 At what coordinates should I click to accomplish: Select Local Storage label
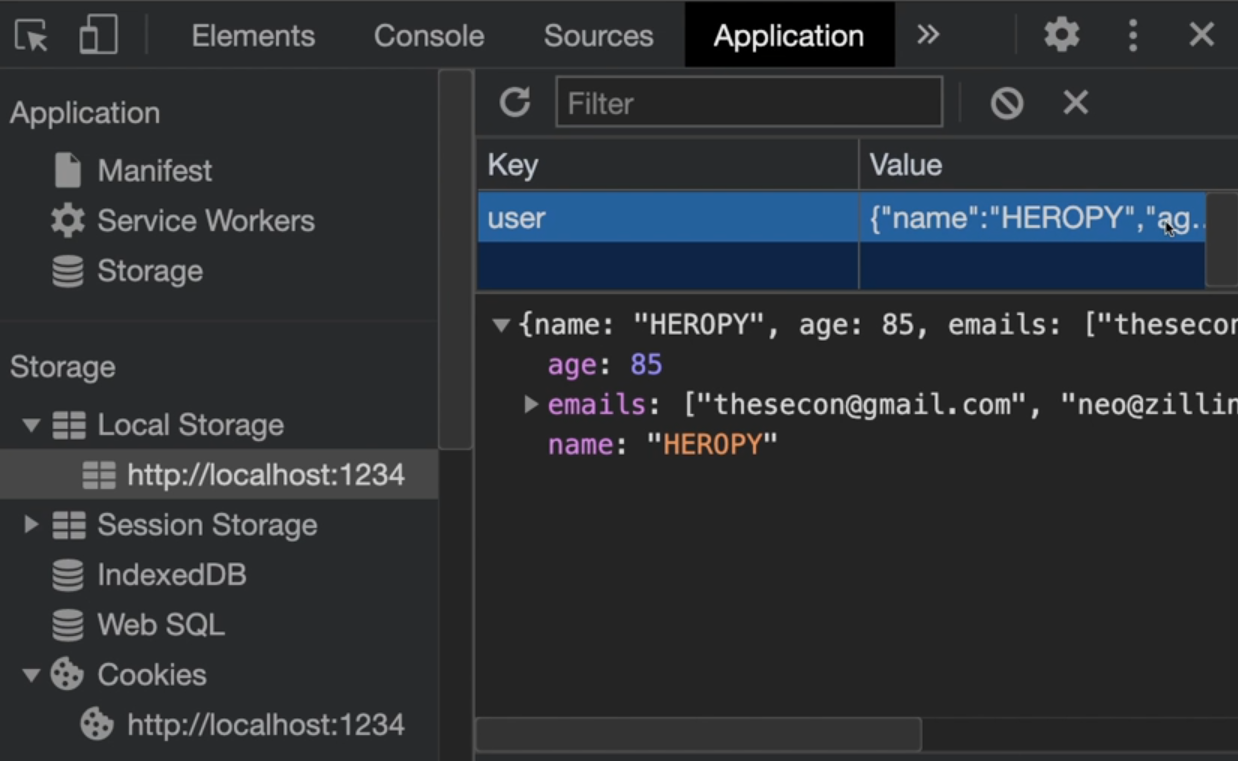coord(191,425)
